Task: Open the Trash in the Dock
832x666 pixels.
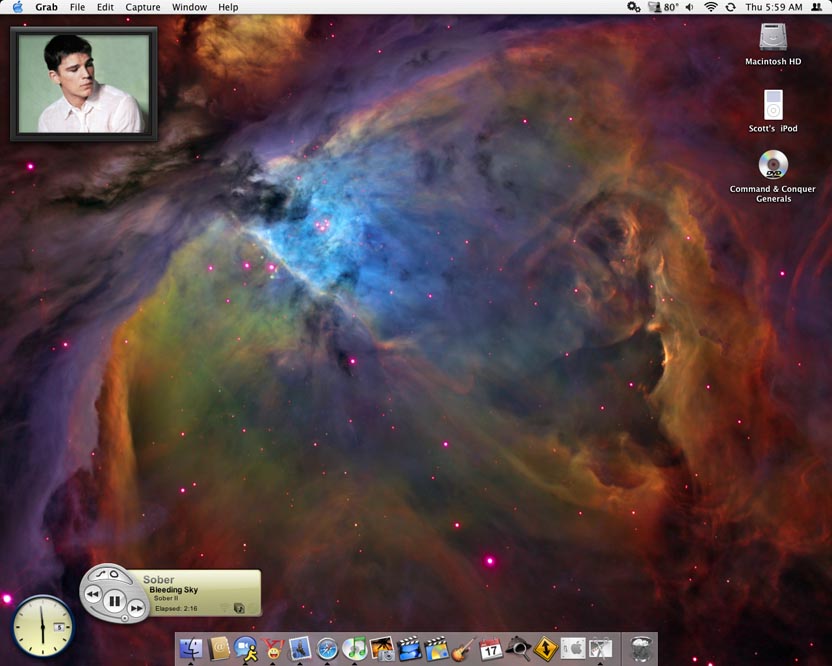Action: [641, 648]
